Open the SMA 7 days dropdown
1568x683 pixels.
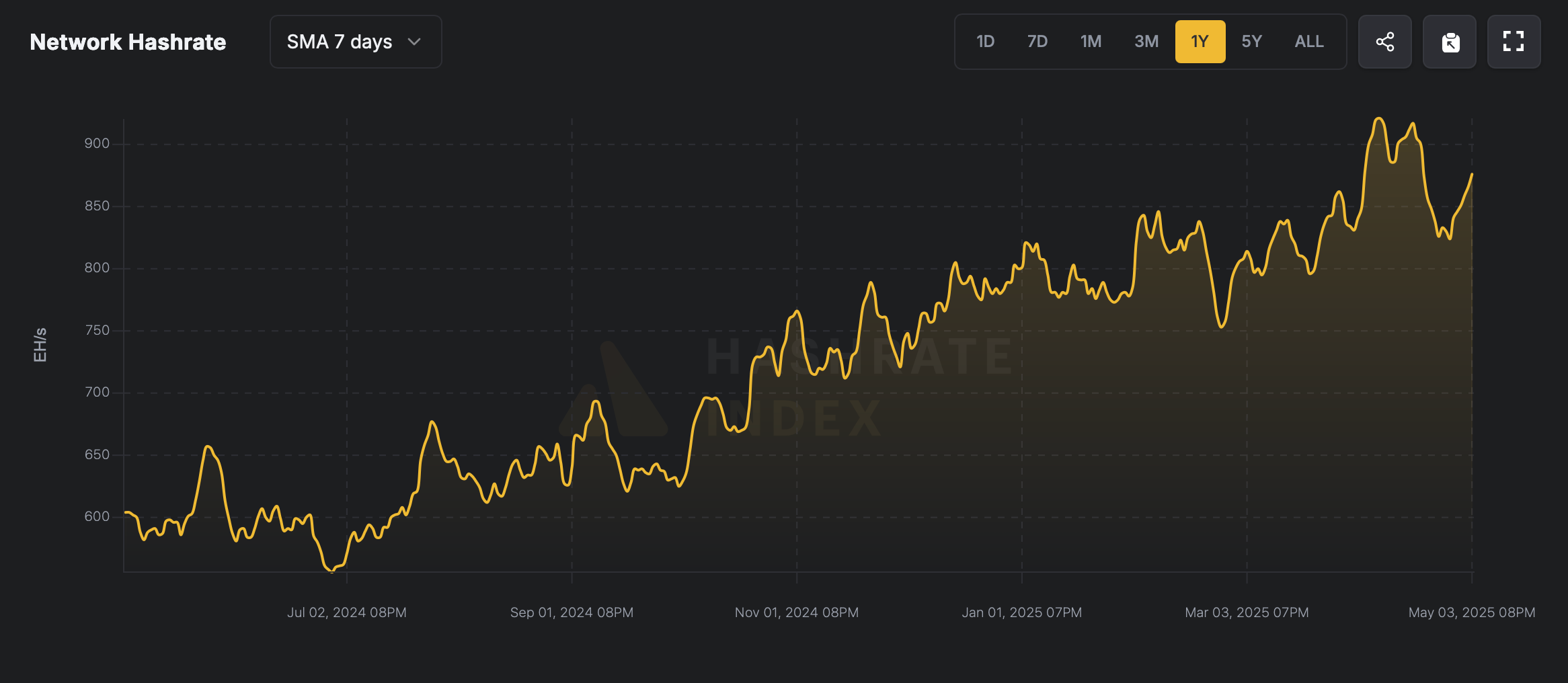click(x=356, y=42)
